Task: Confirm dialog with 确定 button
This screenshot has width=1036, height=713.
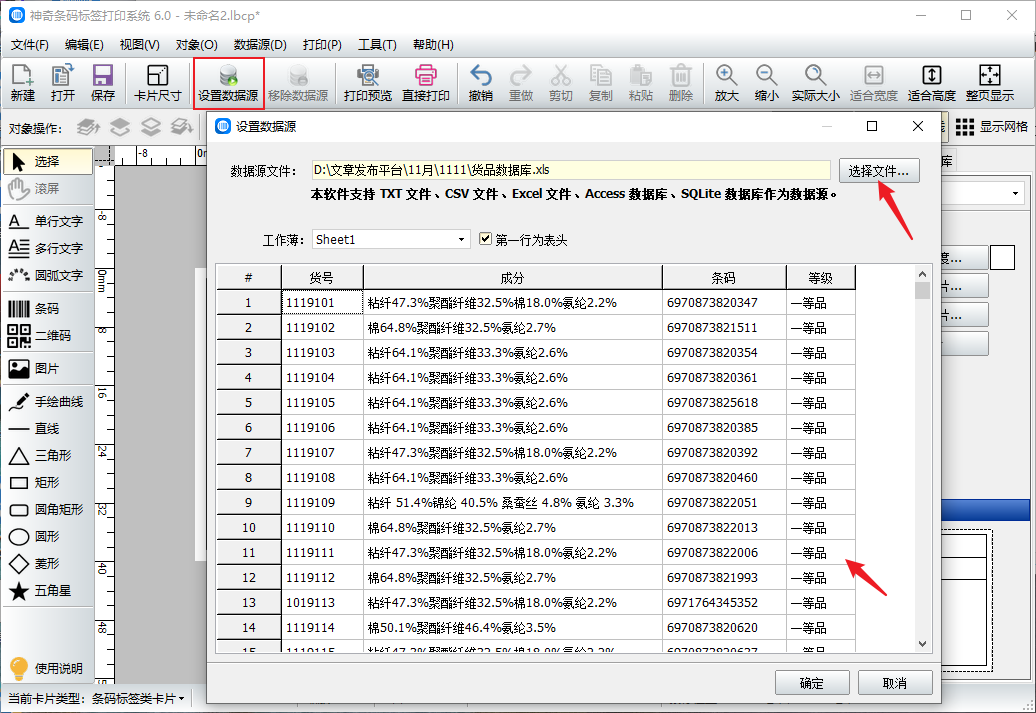Action: 812,683
